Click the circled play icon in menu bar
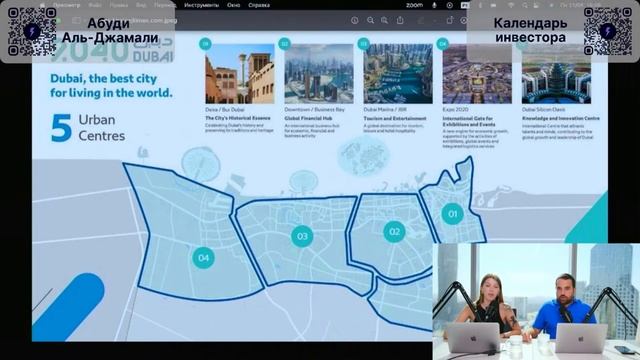Screen dimensions: 640x360 pyautogui.click(x=449, y=5)
